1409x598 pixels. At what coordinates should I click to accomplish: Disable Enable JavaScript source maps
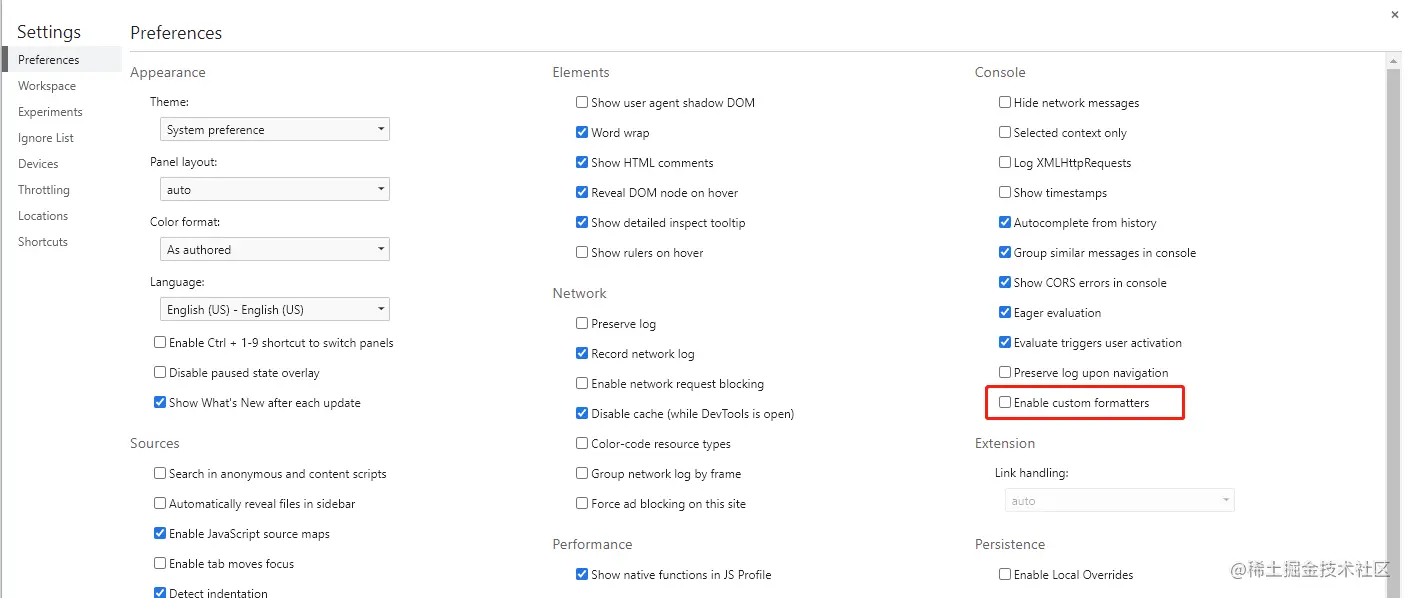[160, 534]
